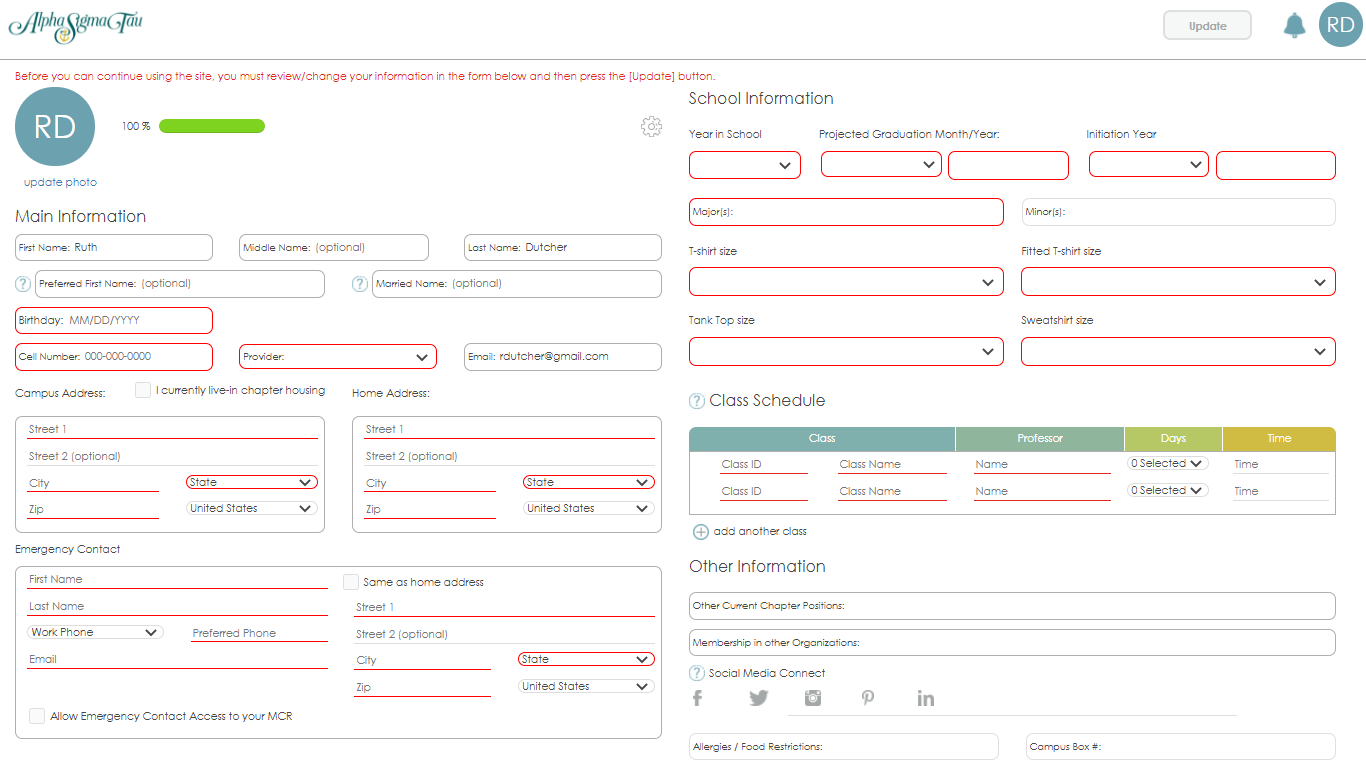Click the Alpha Sigma Tau logo
1366x764 pixels.
[75, 25]
